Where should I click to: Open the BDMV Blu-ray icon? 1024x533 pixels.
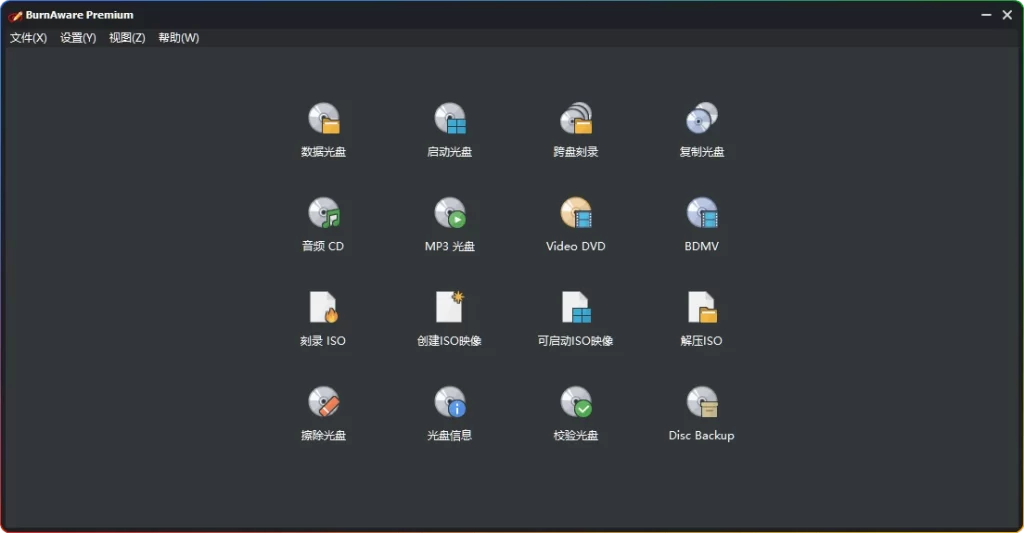tap(702, 213)
